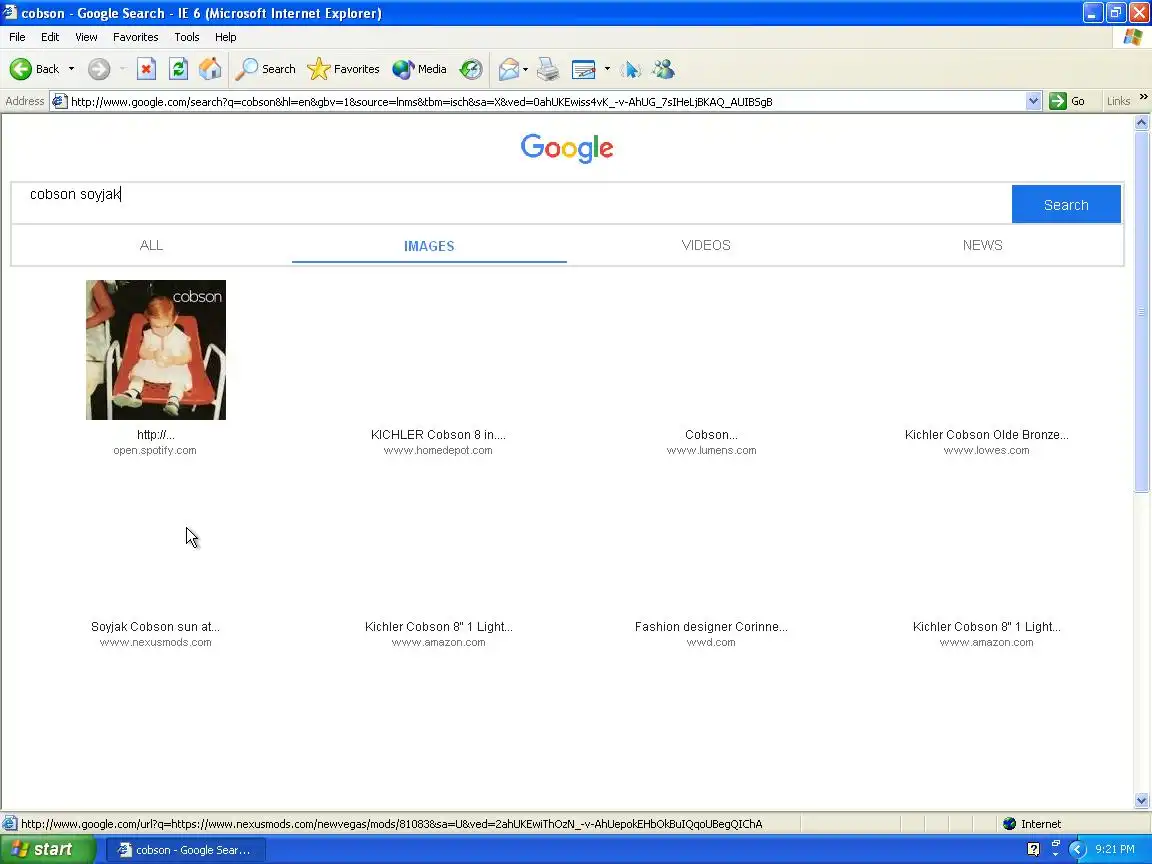The image size is (1152, 864).
Task: Open the History toolbar icon
Action: 471,69
